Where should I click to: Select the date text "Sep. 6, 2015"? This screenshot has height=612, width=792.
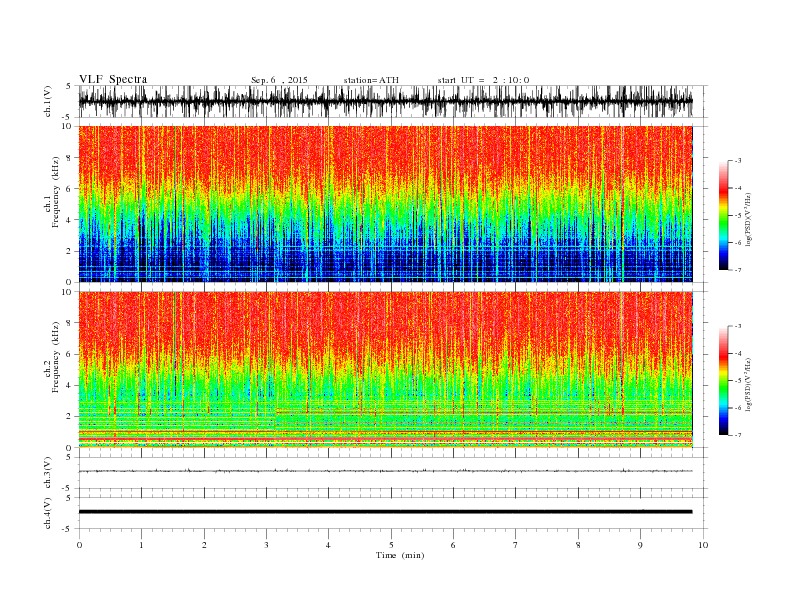pos(279,80)
